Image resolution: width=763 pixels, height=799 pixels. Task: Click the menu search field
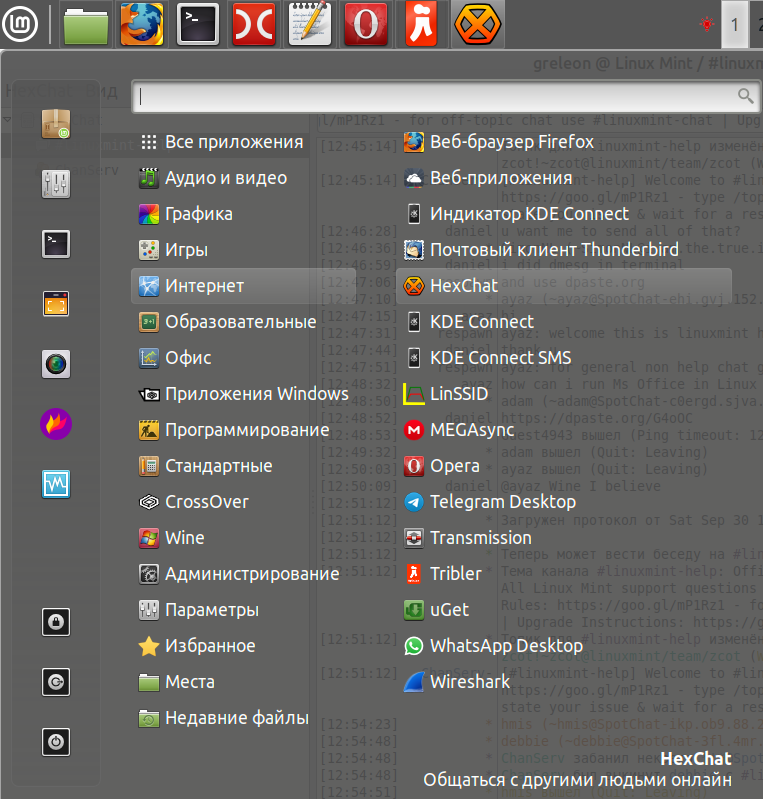tap(446, 96)
